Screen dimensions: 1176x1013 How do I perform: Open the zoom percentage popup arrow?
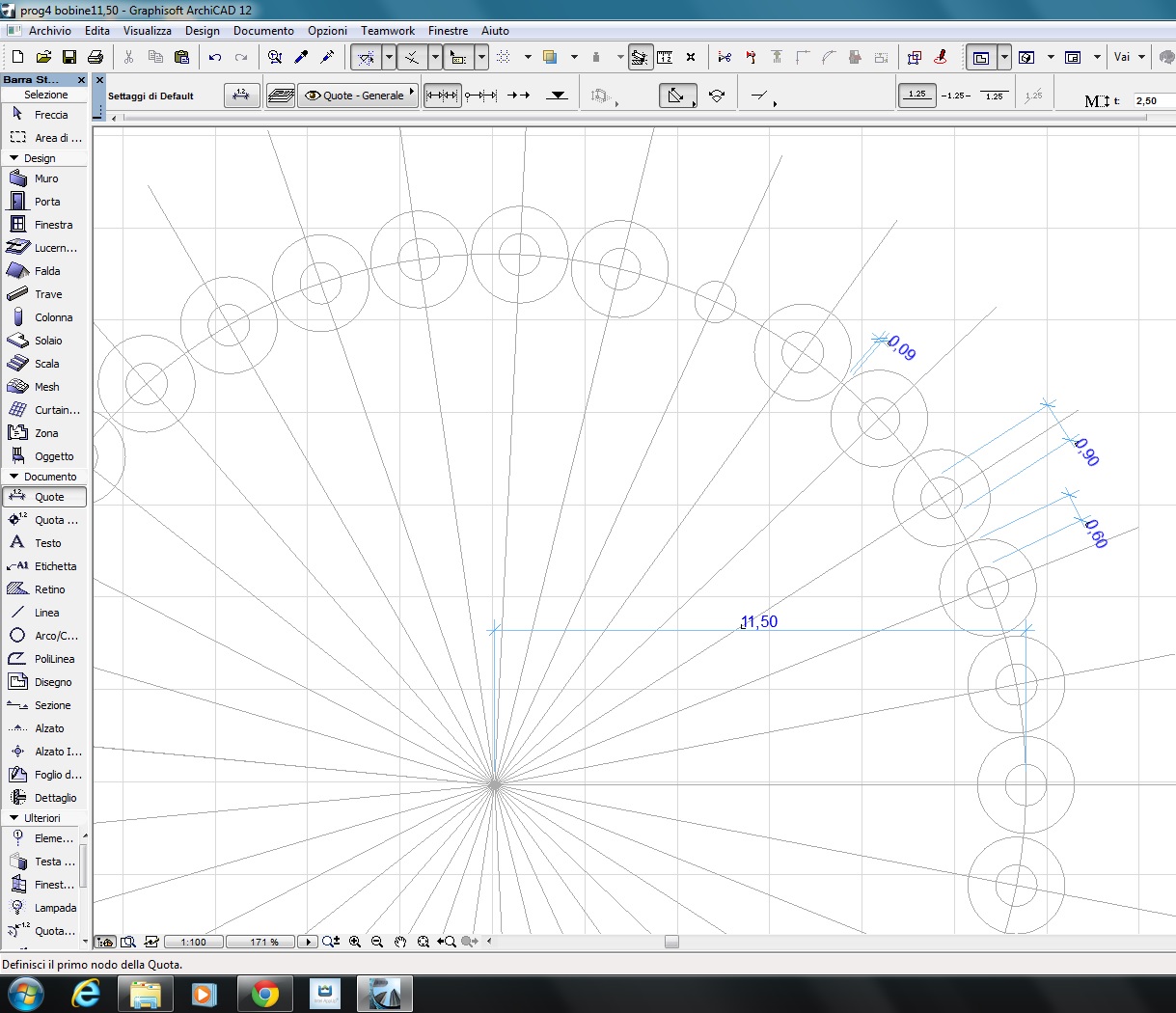click(308, 942)
